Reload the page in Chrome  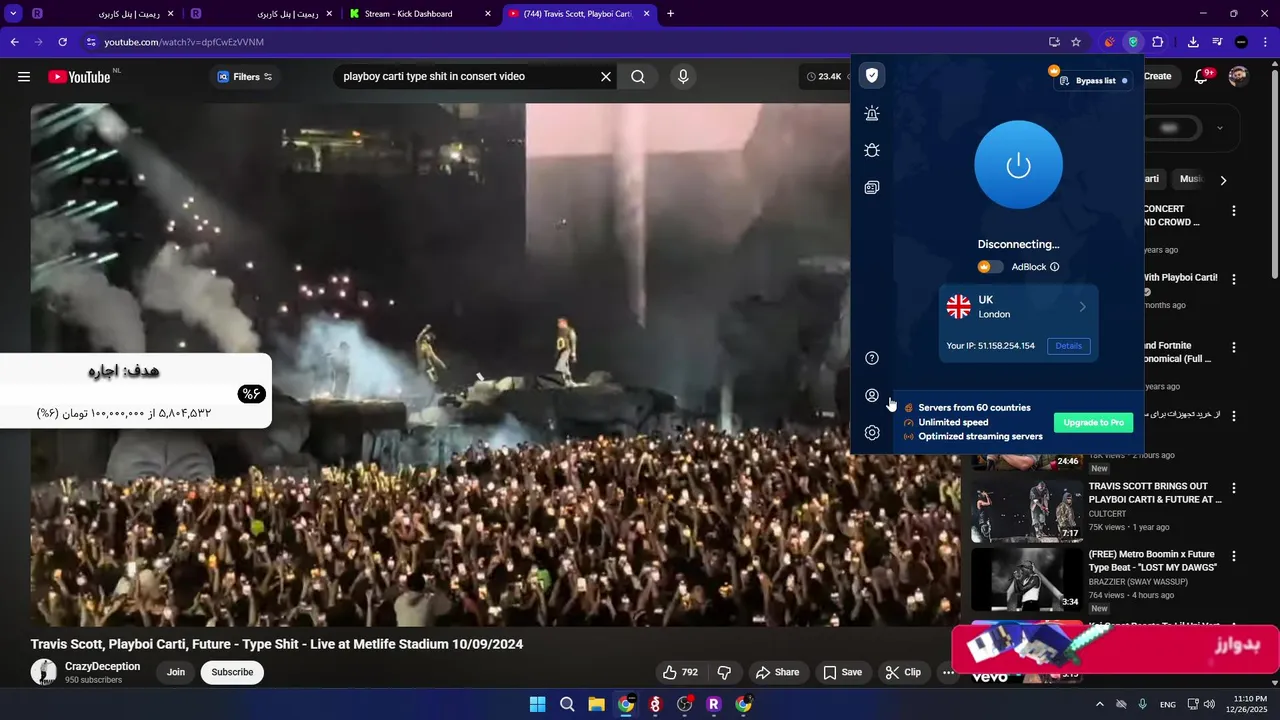click(63, 42)
